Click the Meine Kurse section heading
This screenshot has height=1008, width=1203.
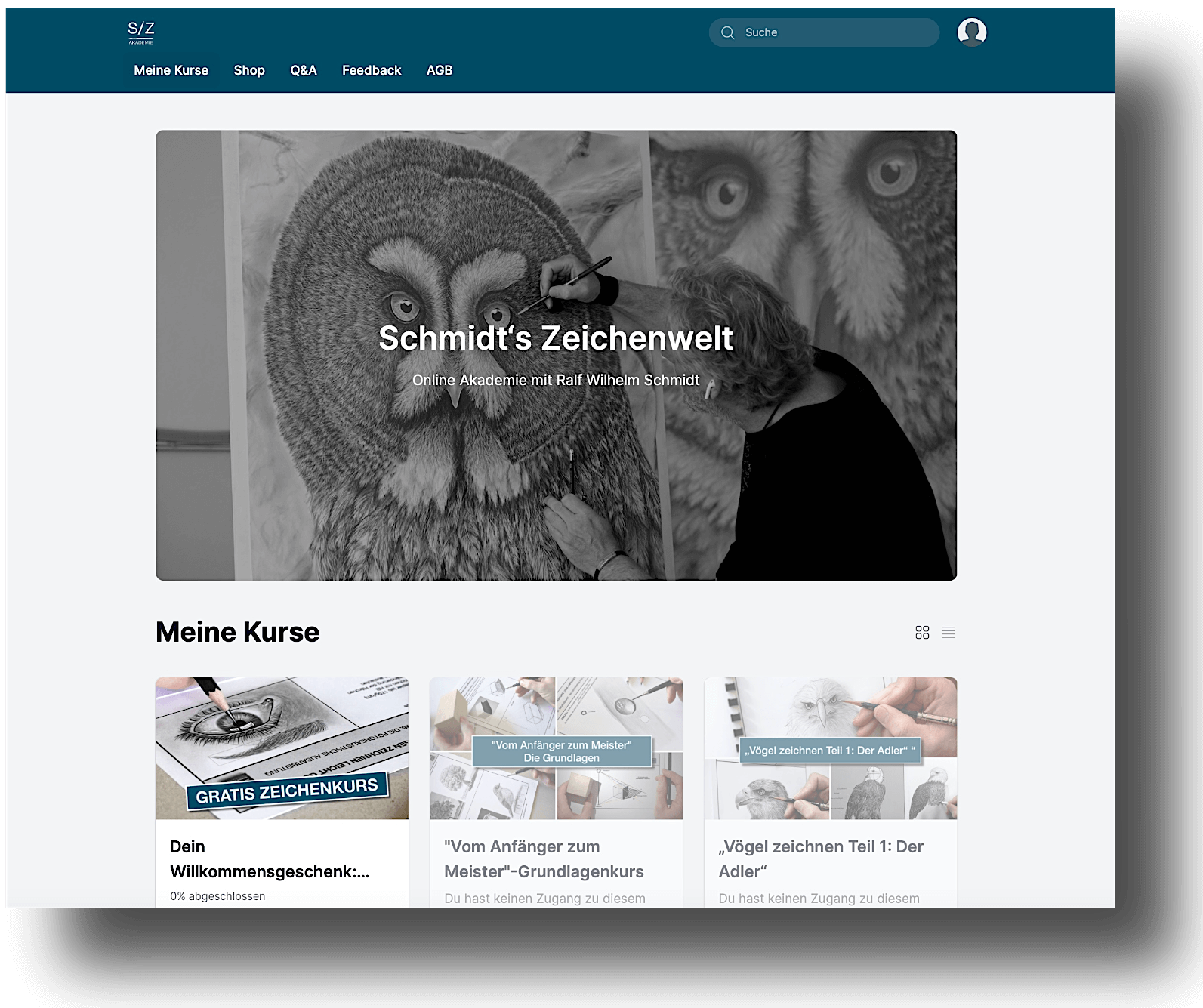click(x=237, y=632)
